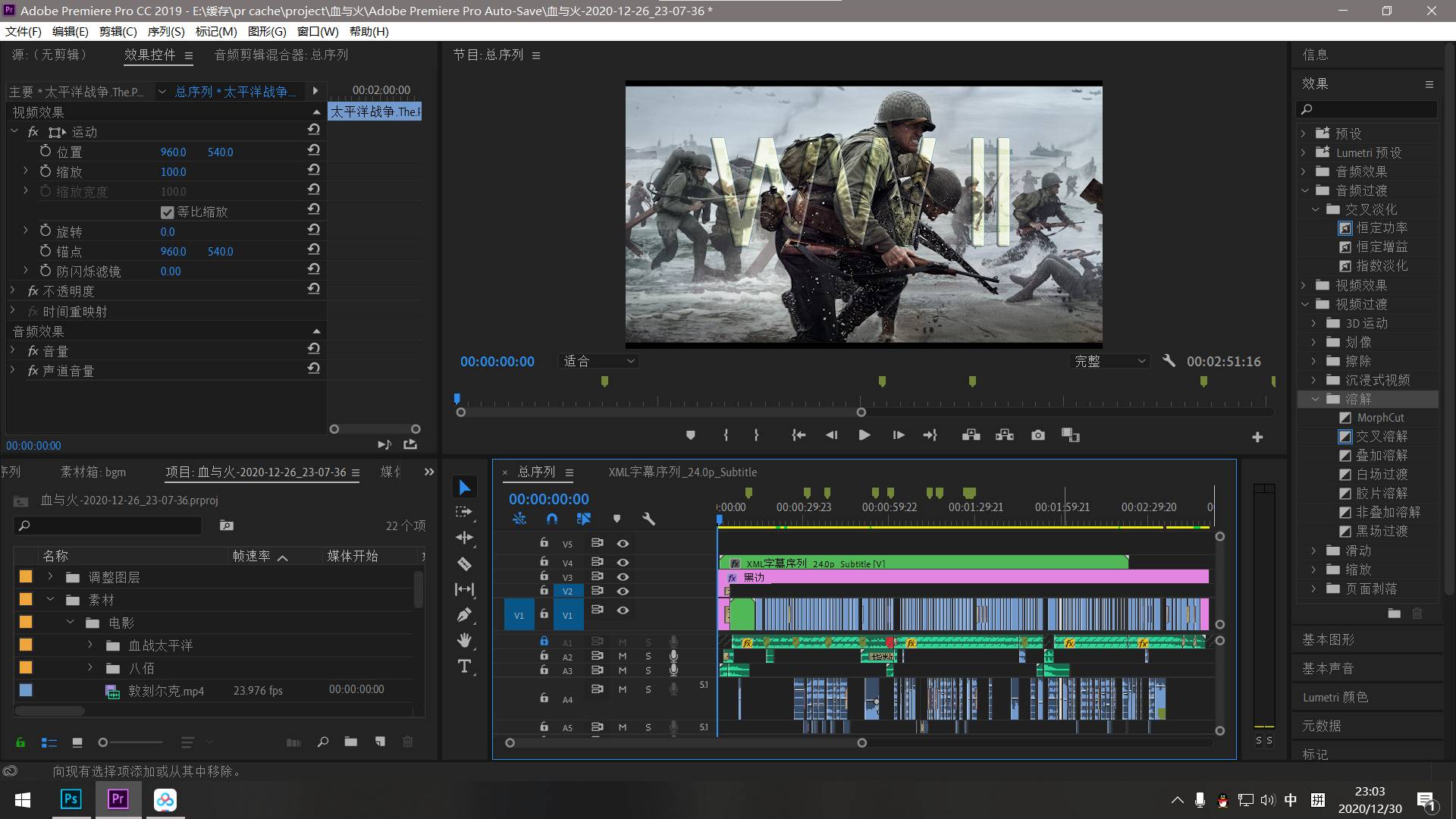The height and width of the screenshot is (819, 1456).
Task: Open timeline display settings wrench
Action: pyautogui.click(x=648, y=519)
